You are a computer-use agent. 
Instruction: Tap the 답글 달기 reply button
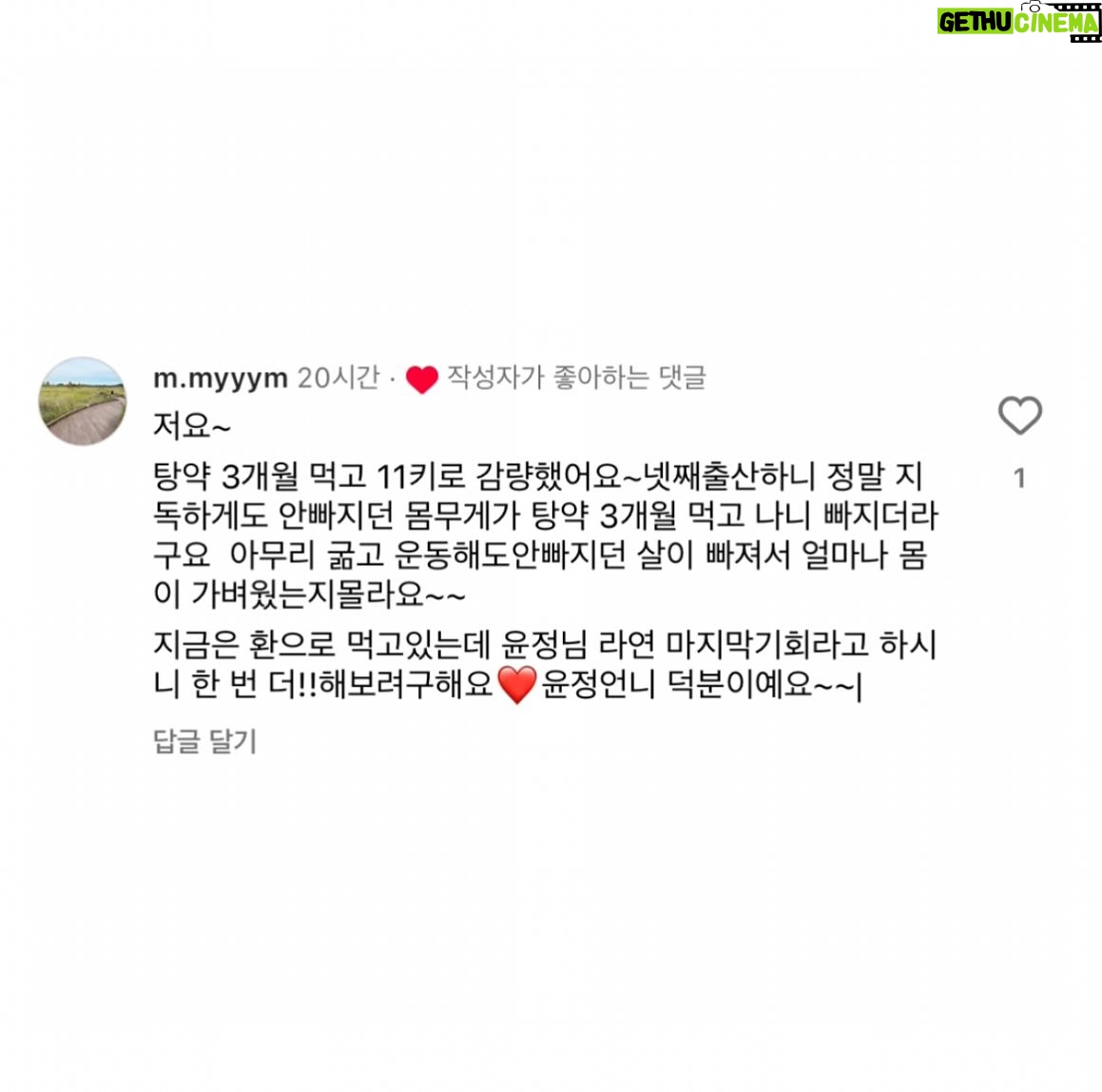tap(204, 741)
